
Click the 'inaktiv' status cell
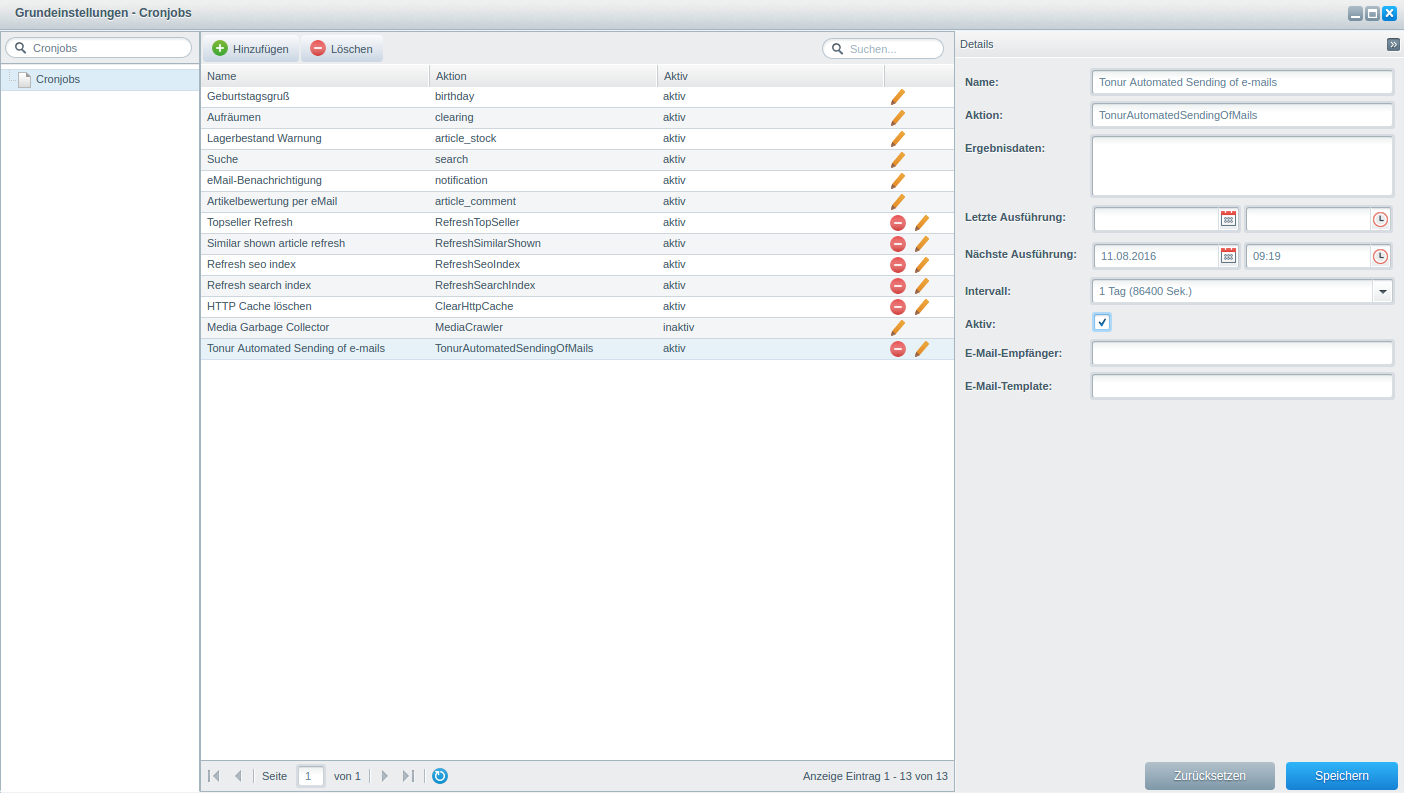click(x=678, y=327)
